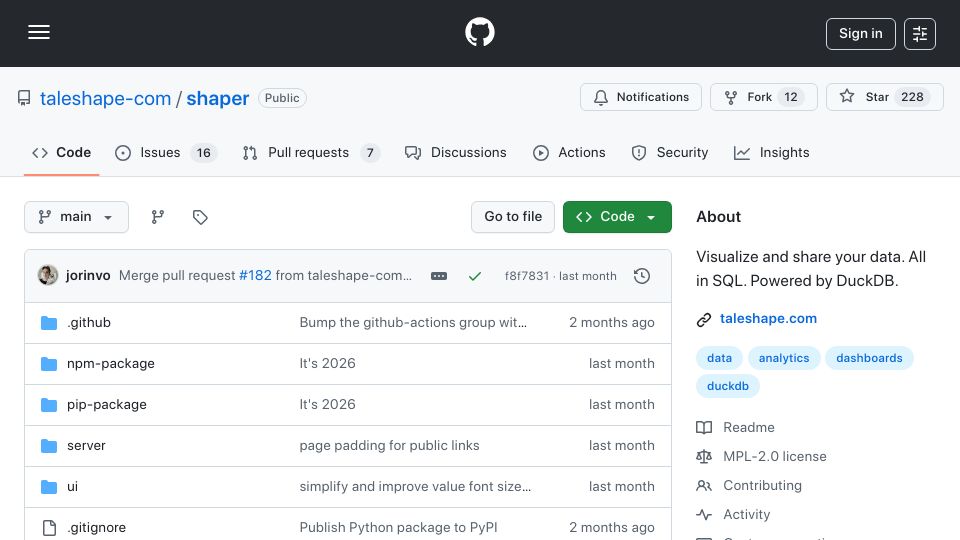Click the Issues count badge 16
The width and height of the screenshot is (960, 540).
[x=203, y=153]
